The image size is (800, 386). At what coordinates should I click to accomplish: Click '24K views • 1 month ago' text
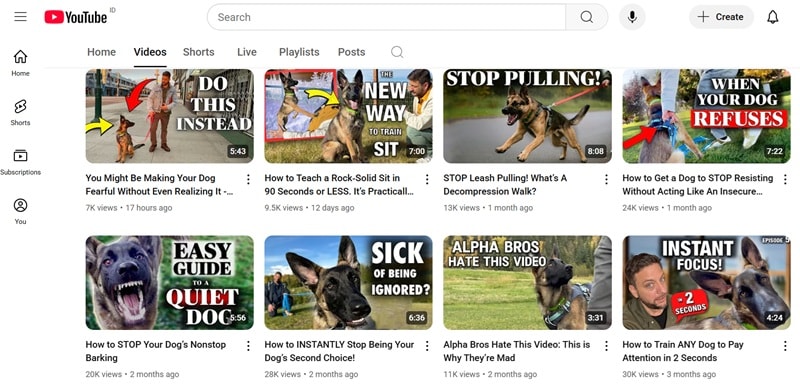click(667, 208)
